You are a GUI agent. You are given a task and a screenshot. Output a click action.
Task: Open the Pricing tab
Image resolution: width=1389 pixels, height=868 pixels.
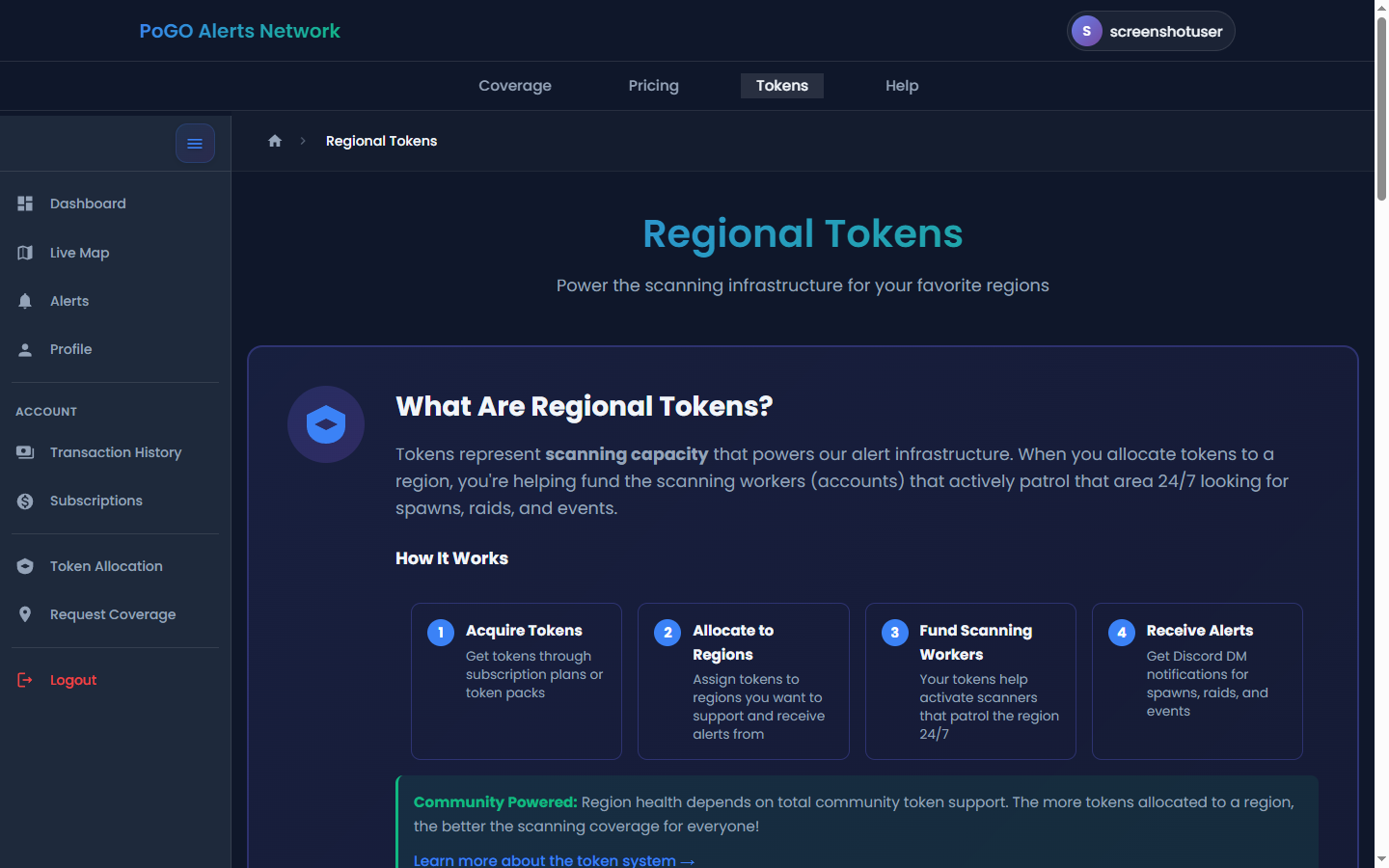[x=654, y=86]
